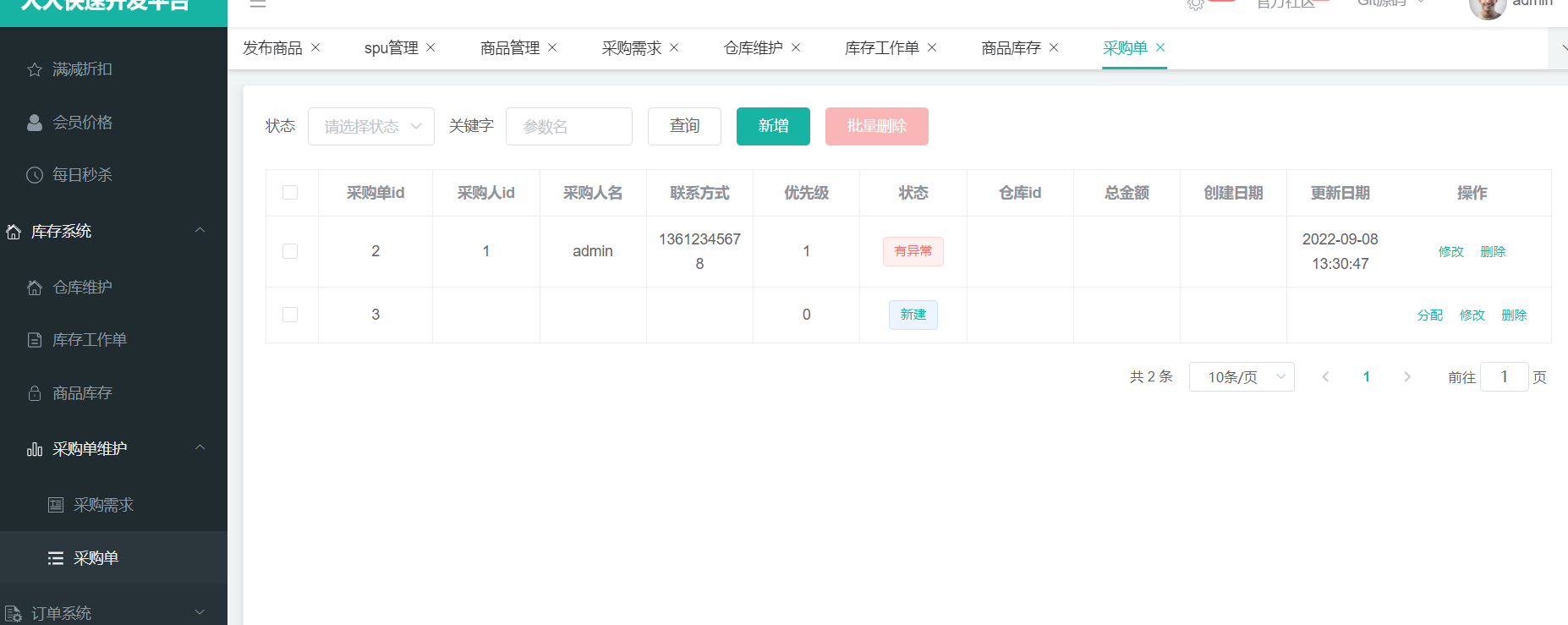Click the user icon beside 会员价格
The image size is (1568, 625).
pos(35,123)
